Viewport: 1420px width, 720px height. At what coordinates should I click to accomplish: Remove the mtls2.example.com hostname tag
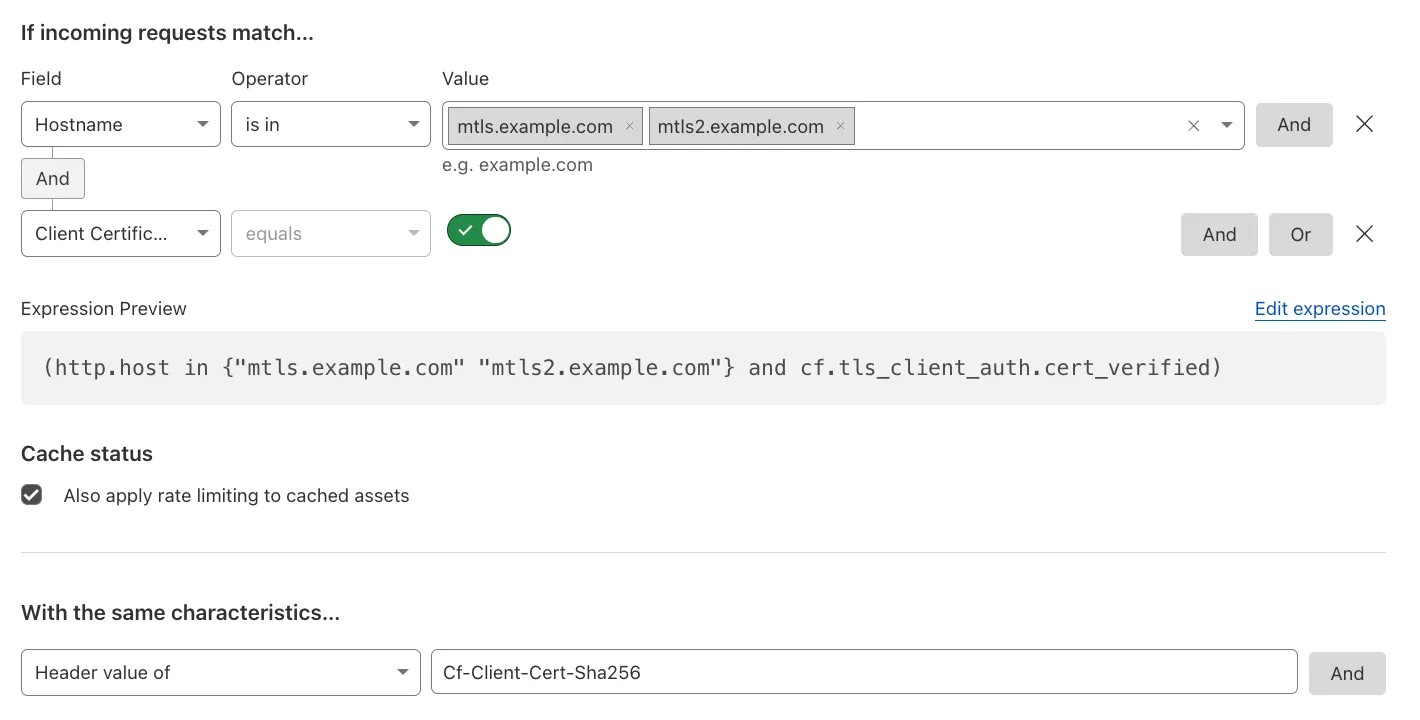coord(839,126)
